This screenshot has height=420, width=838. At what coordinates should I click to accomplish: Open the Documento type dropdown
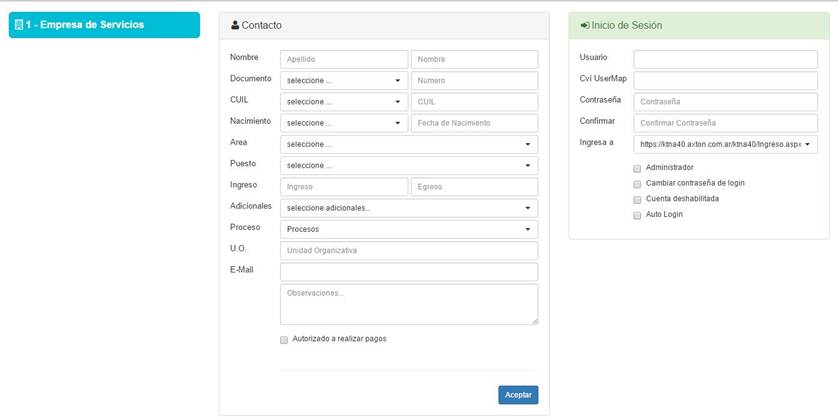click(343, 81)
